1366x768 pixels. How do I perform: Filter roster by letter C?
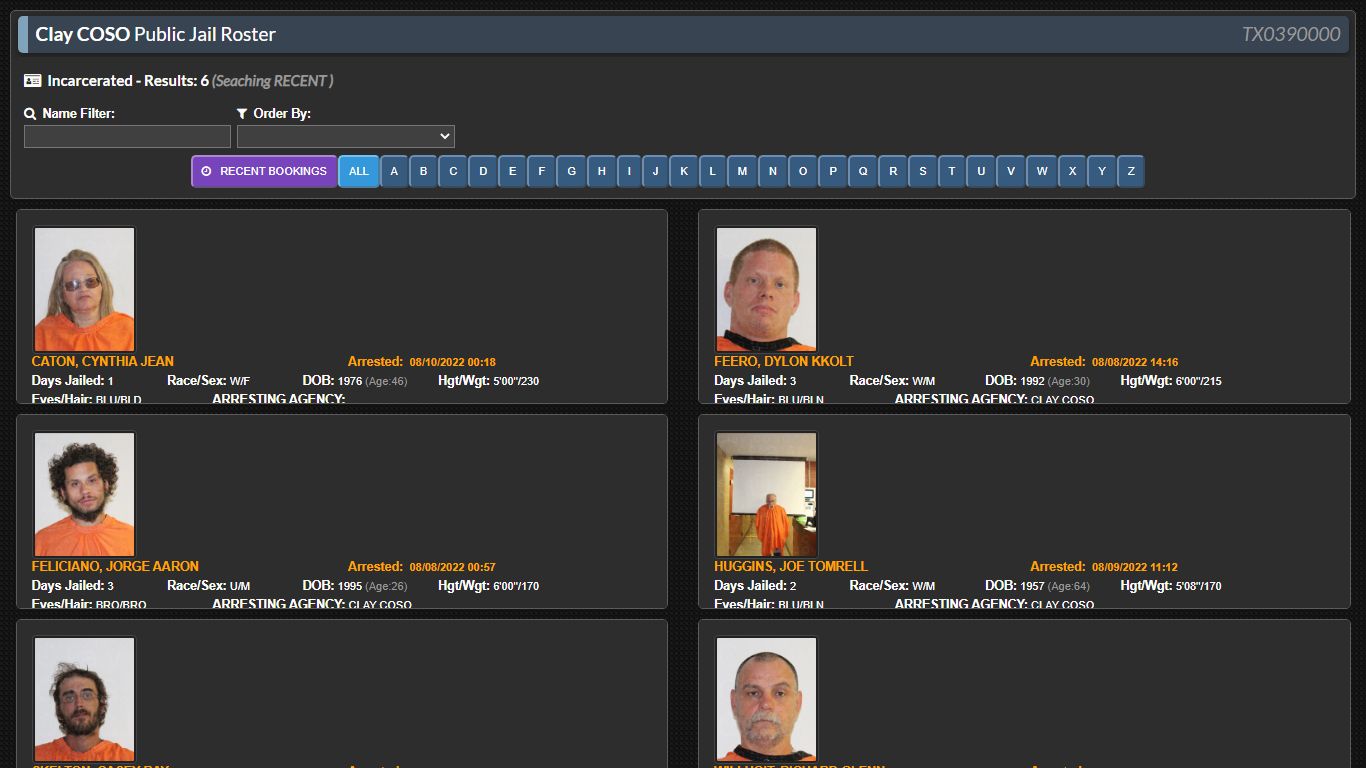(453, 171)
